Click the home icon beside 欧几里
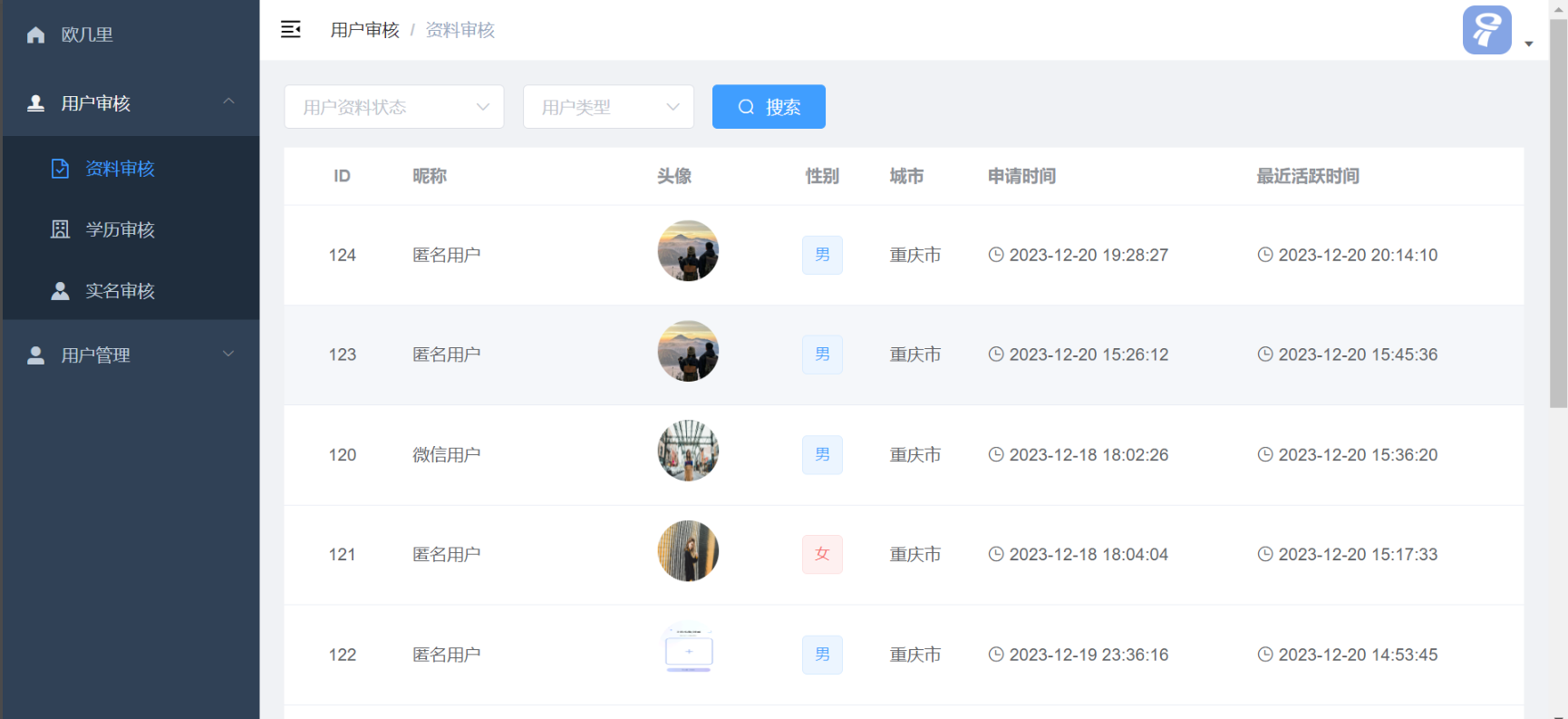The width and height of the screenshot is (1568, 719). point(36,34)
